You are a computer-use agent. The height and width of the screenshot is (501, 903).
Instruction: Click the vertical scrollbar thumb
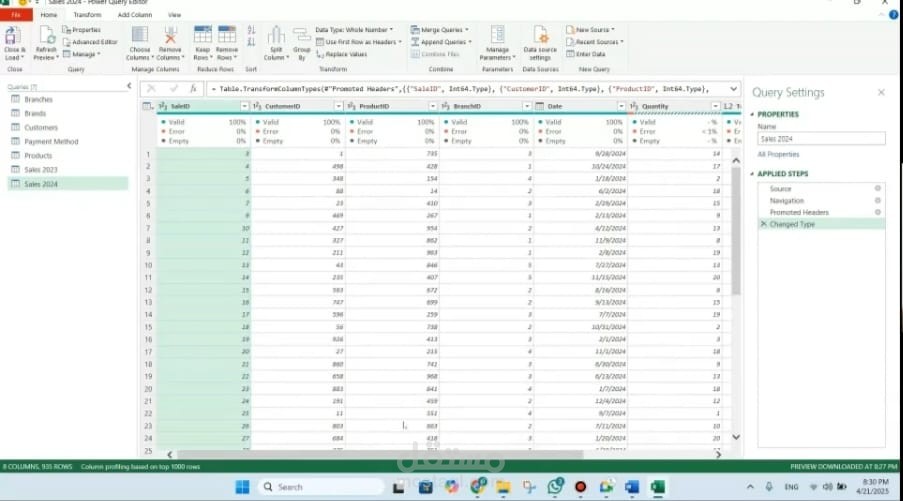[736, 231]
